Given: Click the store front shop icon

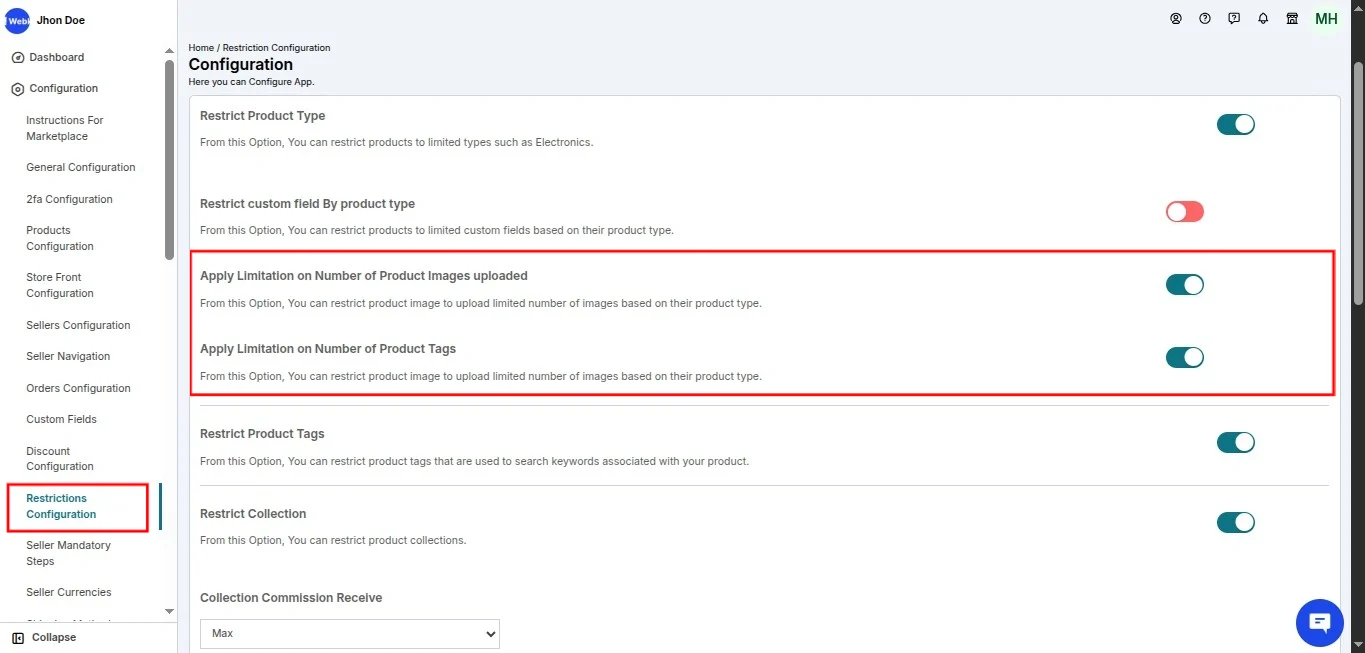Looking at the screenshot, I should [1292, 18].
